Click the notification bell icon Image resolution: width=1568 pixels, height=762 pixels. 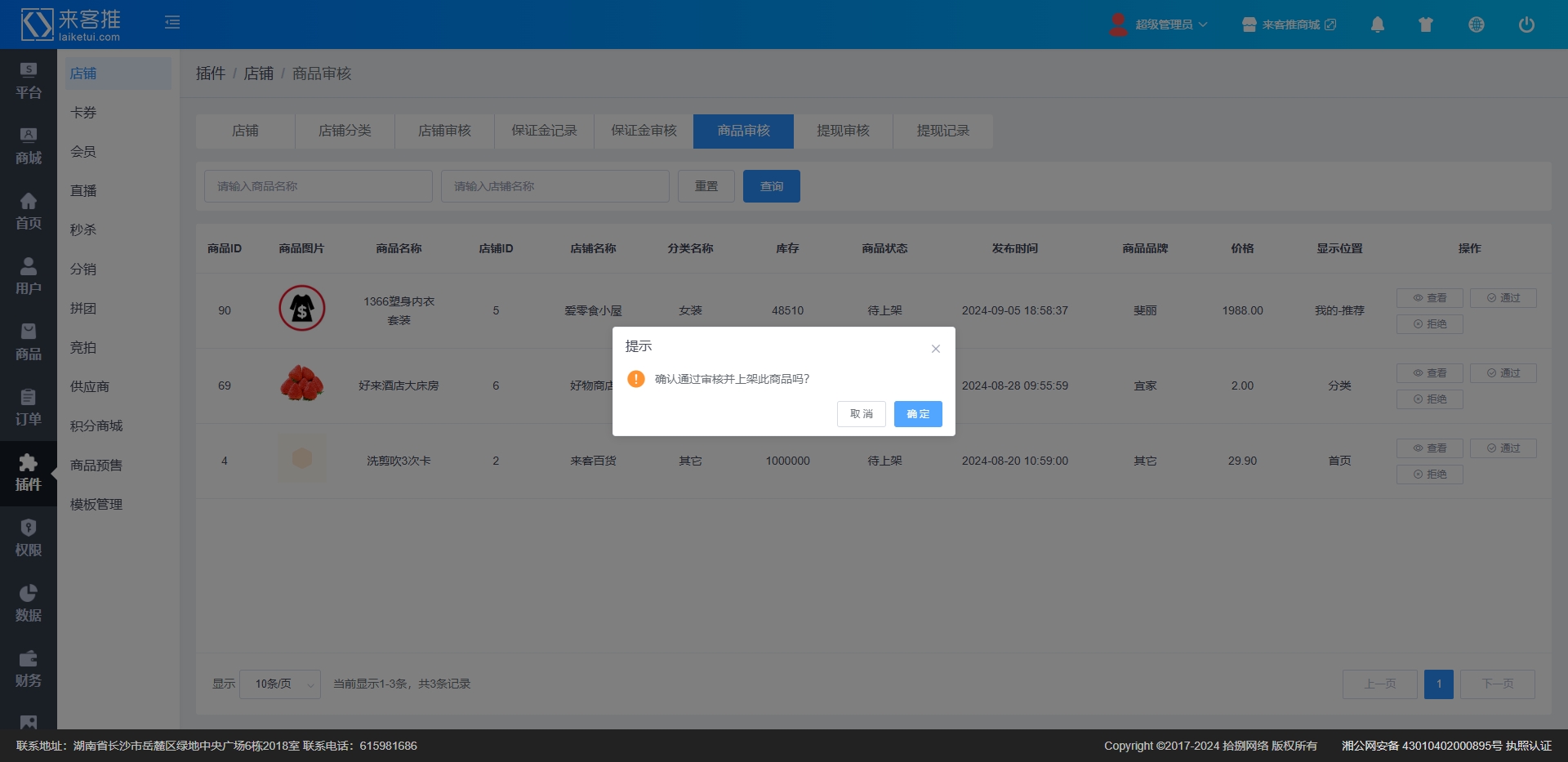pyautogui.click(x=1377, y=25)
